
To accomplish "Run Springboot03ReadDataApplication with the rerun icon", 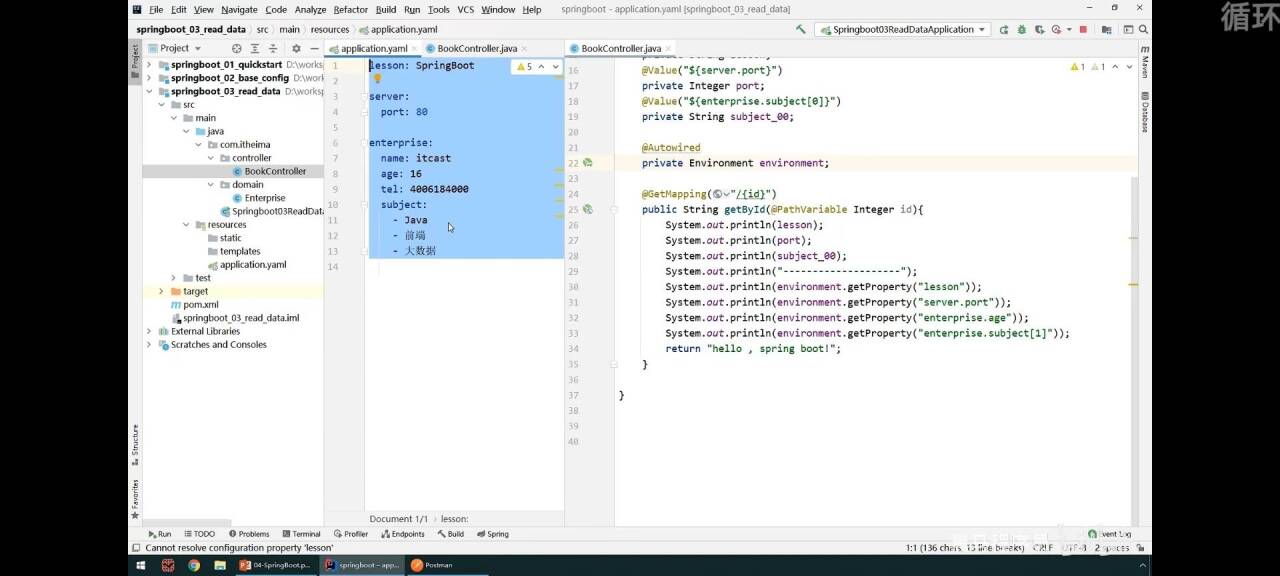I will (x=1003, y=30).
